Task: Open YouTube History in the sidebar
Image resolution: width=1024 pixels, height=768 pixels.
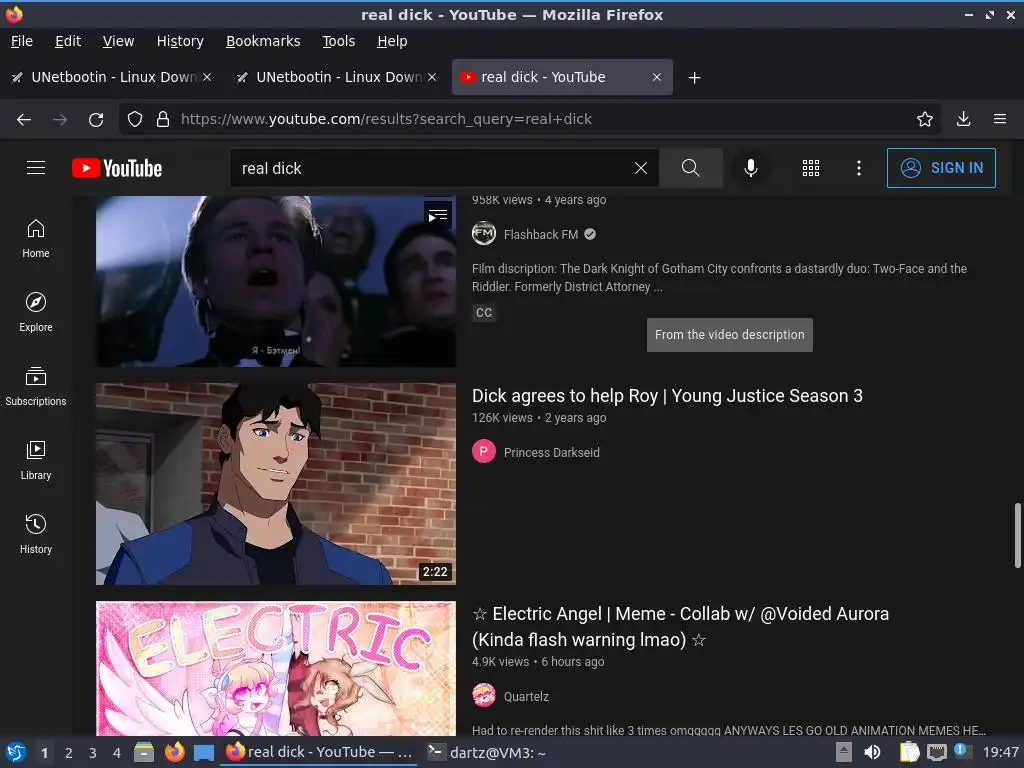Action: (x=36, y=534)
